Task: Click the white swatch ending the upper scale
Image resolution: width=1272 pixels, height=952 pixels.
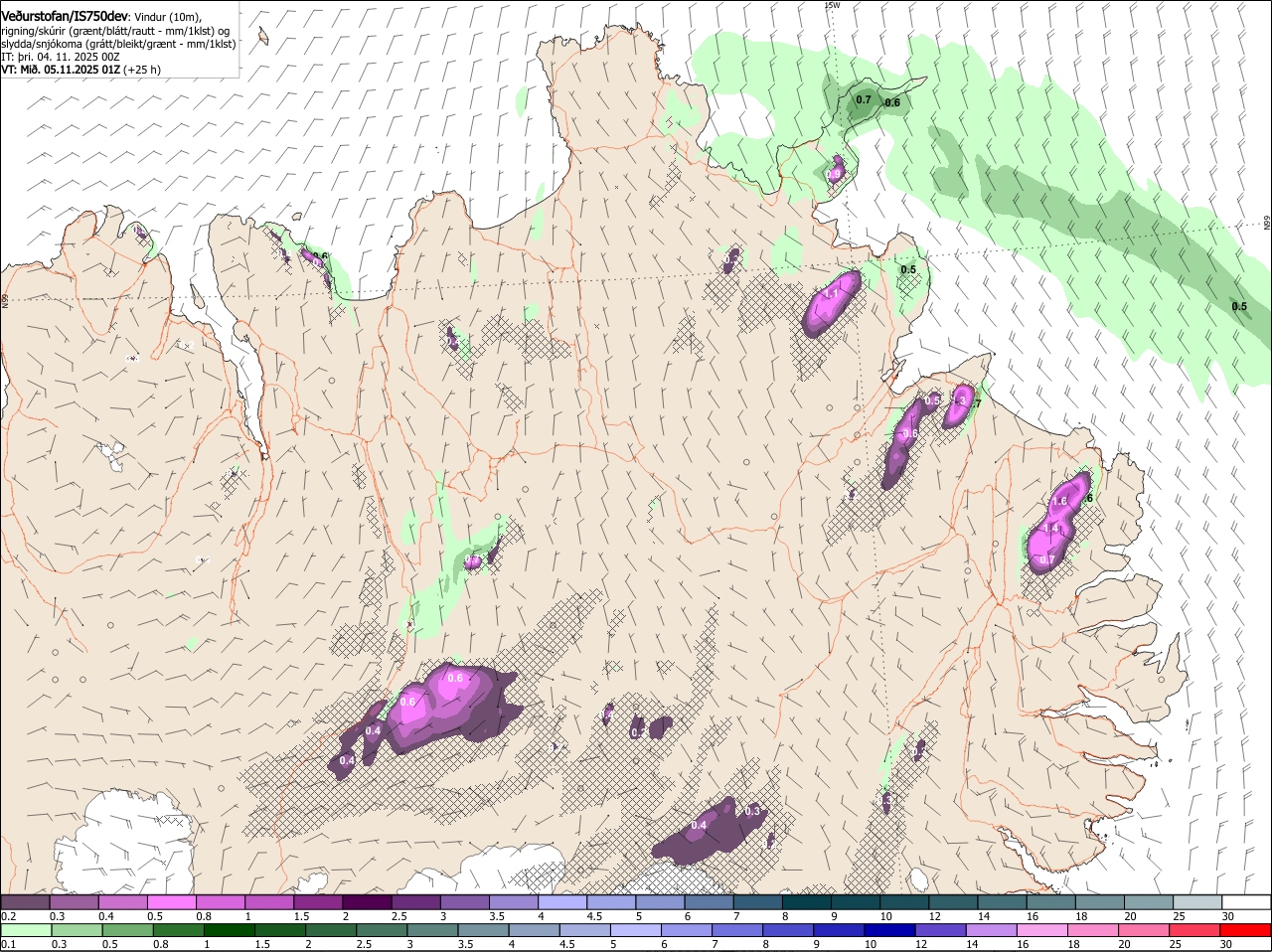Action: click(1246, 901)
